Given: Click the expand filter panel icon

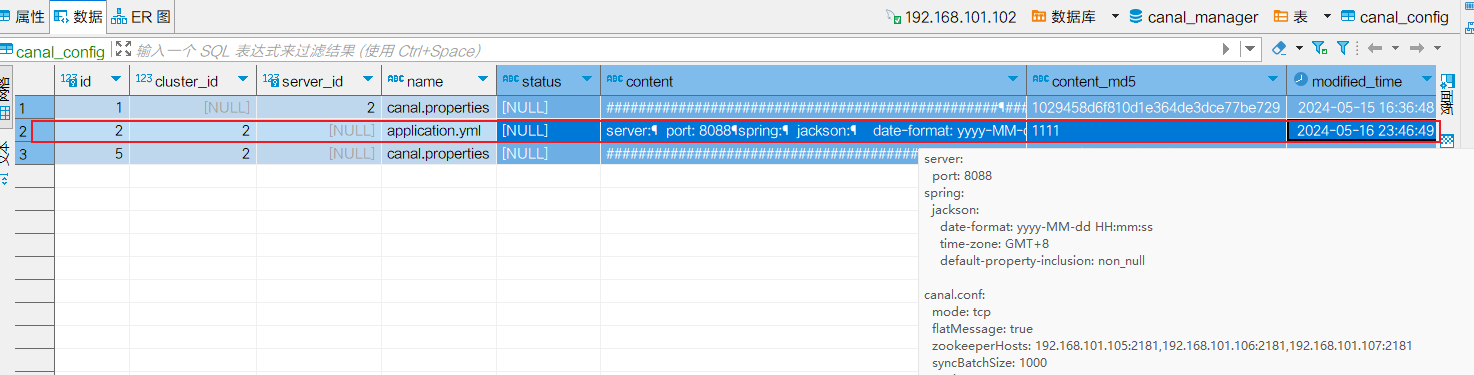Looking at the screenshot, I should coord(123,49).
